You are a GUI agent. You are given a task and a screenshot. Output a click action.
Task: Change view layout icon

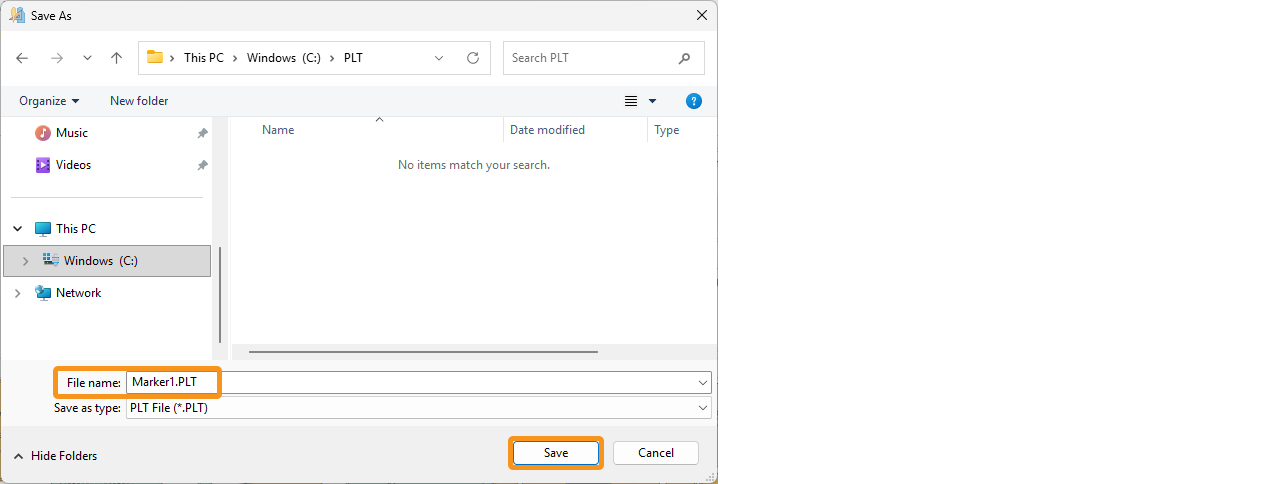point(631,101)
